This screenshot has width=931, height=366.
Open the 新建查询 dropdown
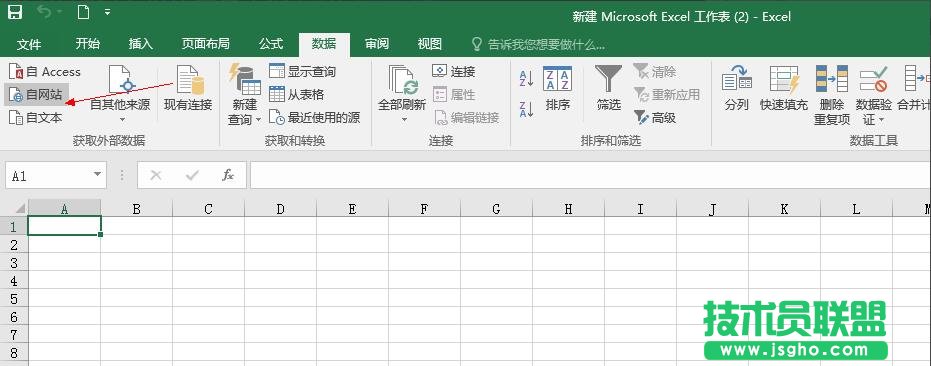coord(245,94)
